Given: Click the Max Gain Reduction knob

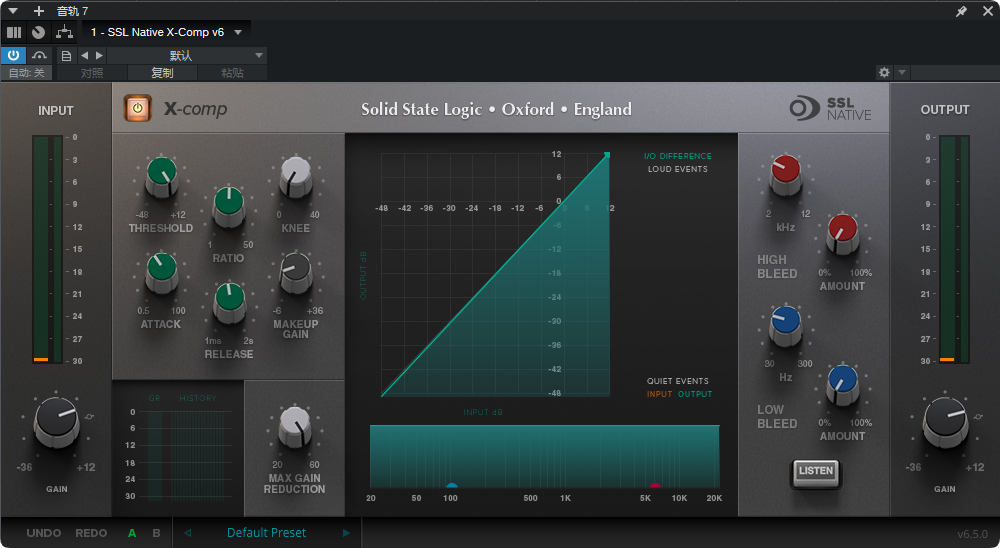Looking at the screenshot, I should tap(295, 427).
